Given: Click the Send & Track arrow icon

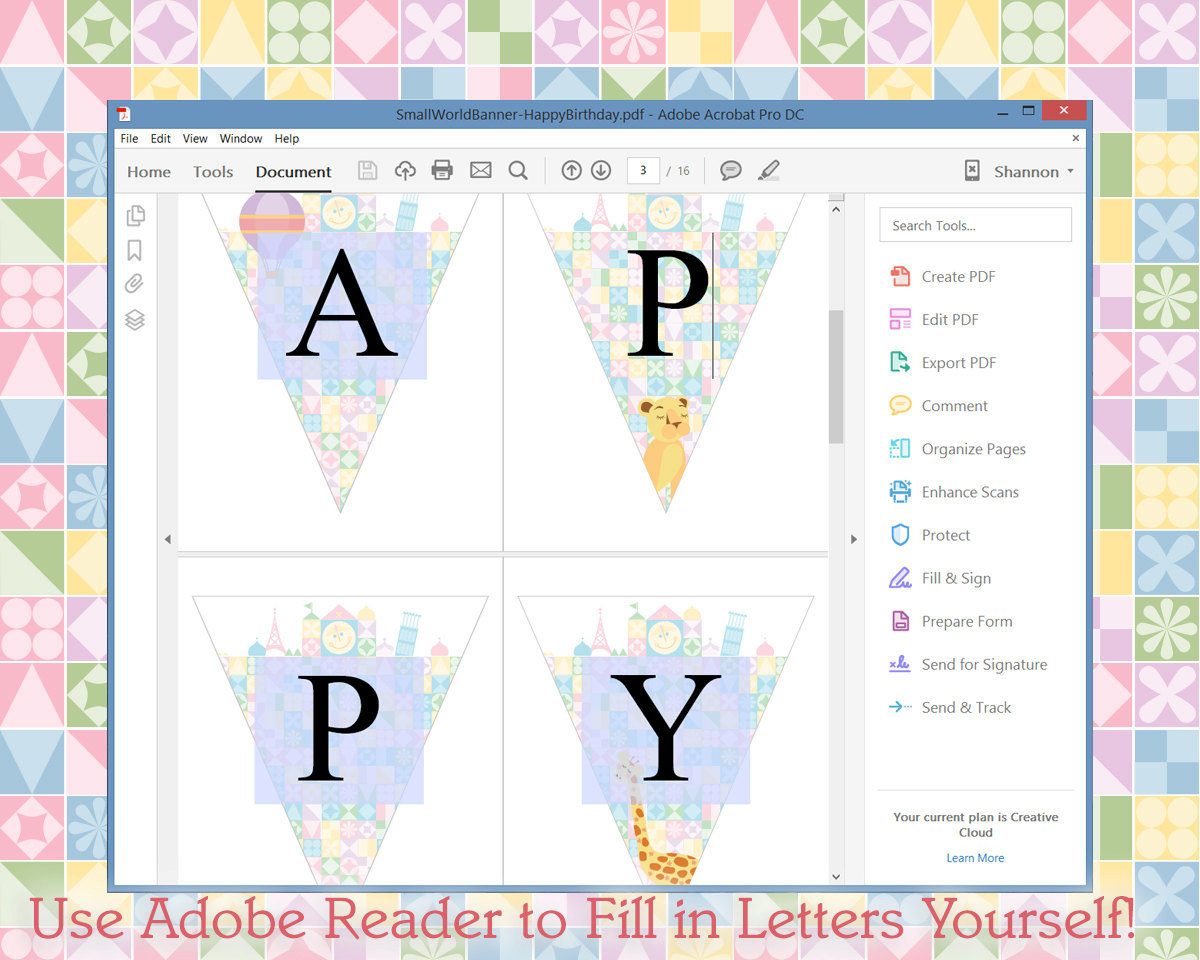Looking at the screenshot, I should 900,707.
